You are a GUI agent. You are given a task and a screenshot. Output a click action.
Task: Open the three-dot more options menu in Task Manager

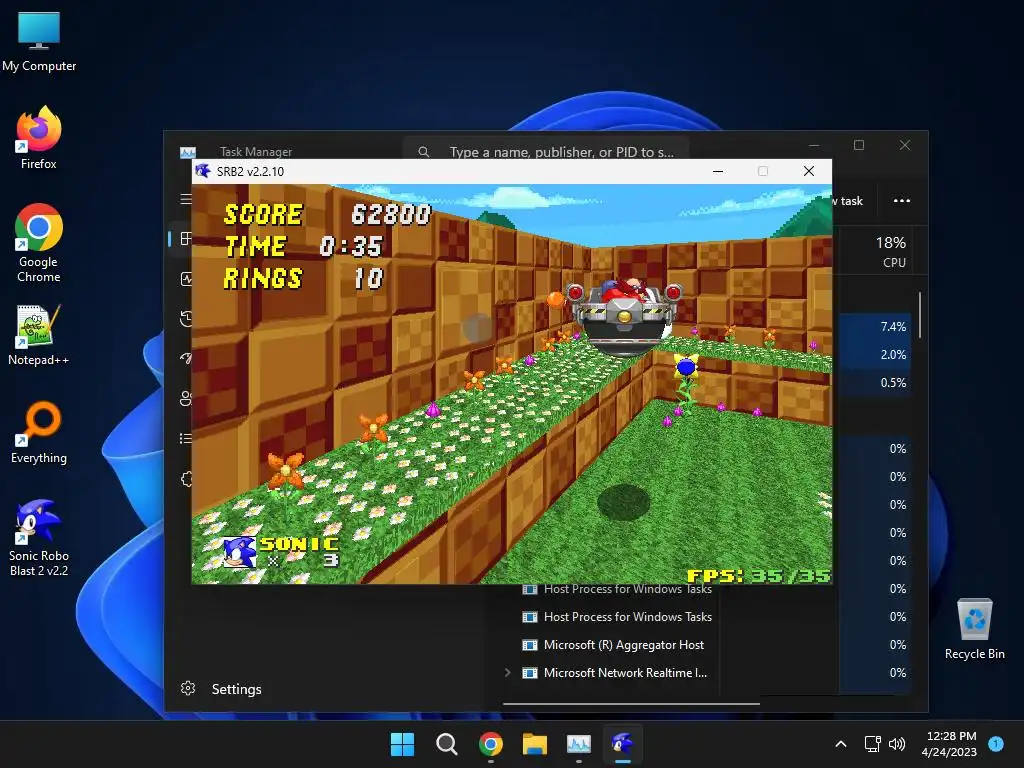(901, 200)
